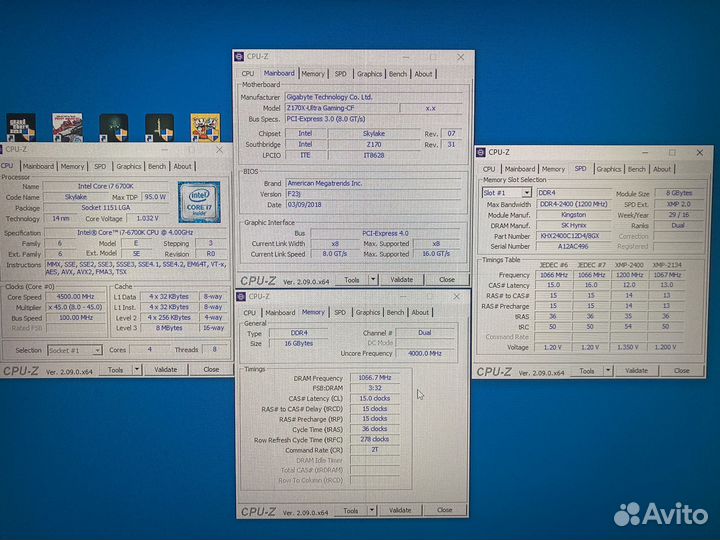Choose About tab in SPD window
The width and height of the screenshot is (720, 540).
[x=662, y=169]
